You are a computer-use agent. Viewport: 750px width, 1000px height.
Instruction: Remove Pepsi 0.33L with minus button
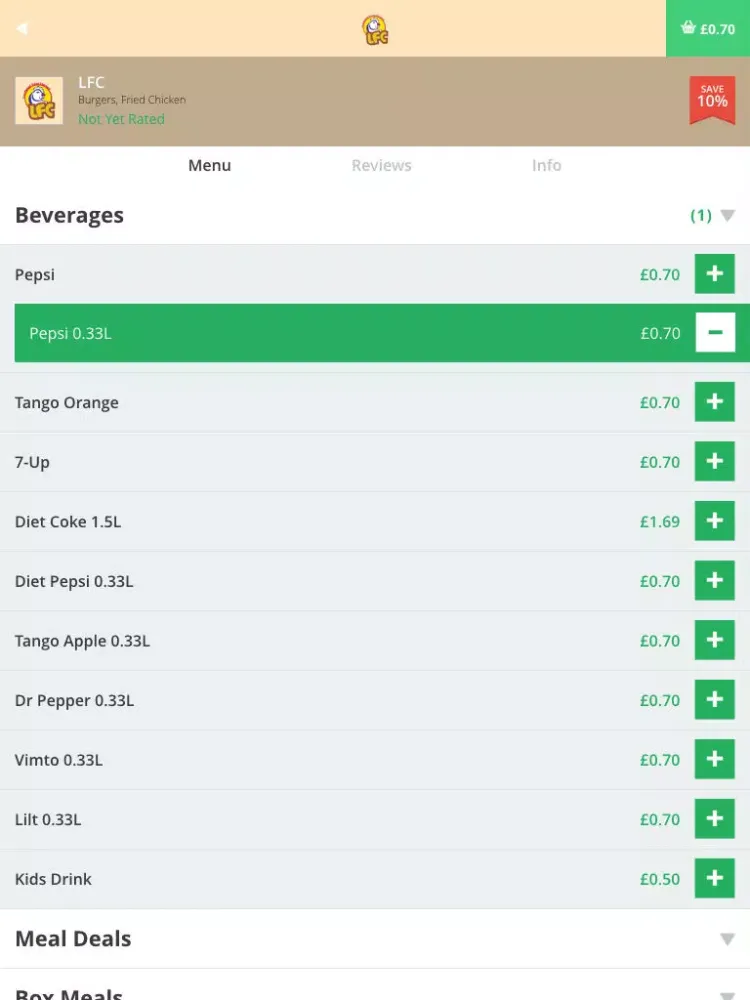tap(714, 333)
